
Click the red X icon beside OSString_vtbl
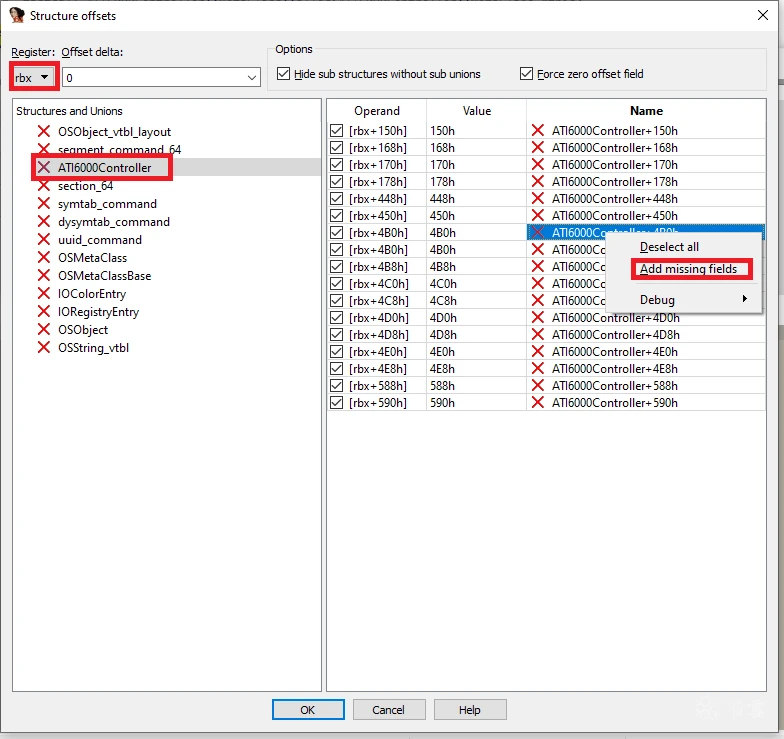pyautogui.click(x=44, y=348)
